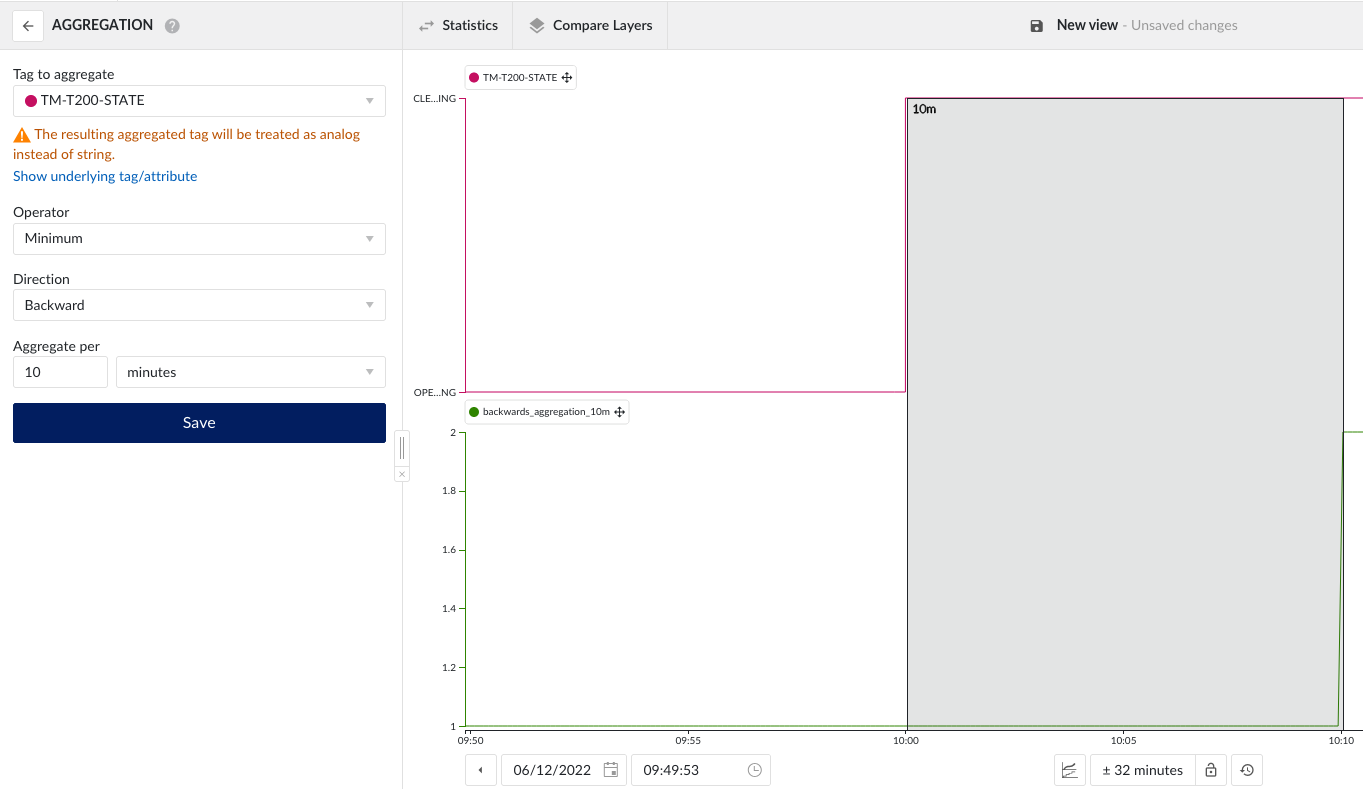Click the 10:00 tick label on time axis
Viewport: 1363px width, 789px height.
905,741
